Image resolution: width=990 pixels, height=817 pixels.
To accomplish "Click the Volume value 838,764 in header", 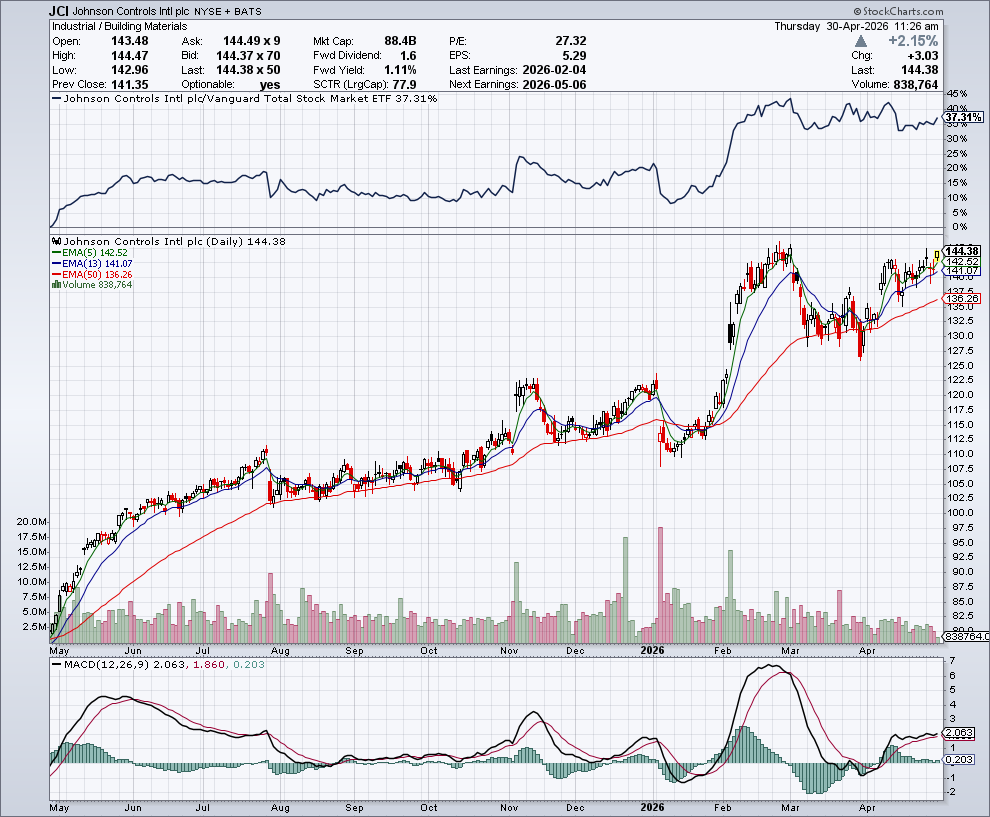I will click(x=915, y=85).
